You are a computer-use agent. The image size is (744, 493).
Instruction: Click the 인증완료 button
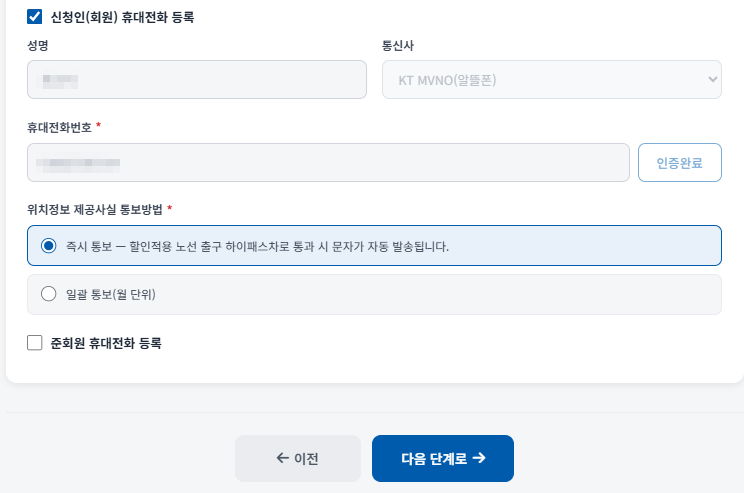coord(680,163)
